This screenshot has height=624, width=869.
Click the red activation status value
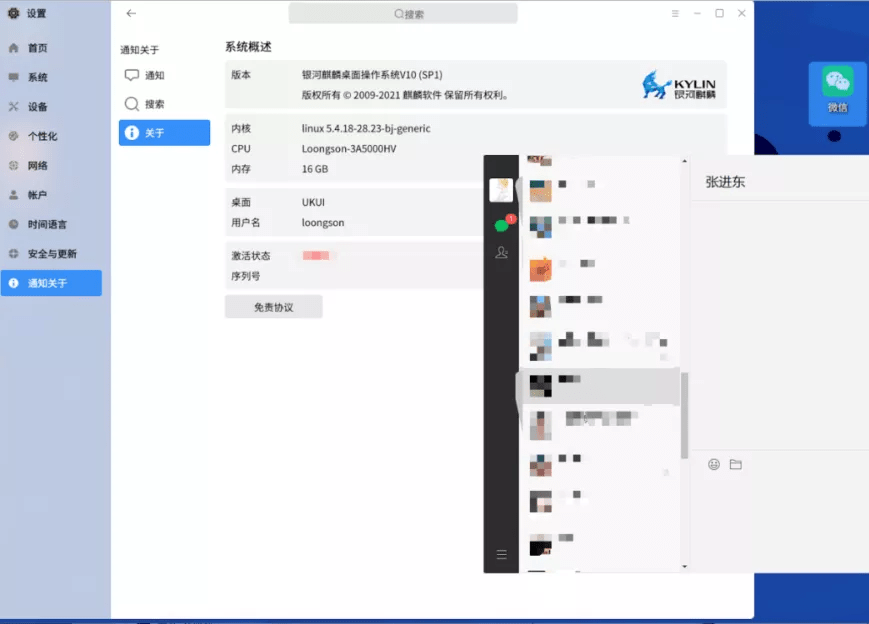tap(316, 255)
